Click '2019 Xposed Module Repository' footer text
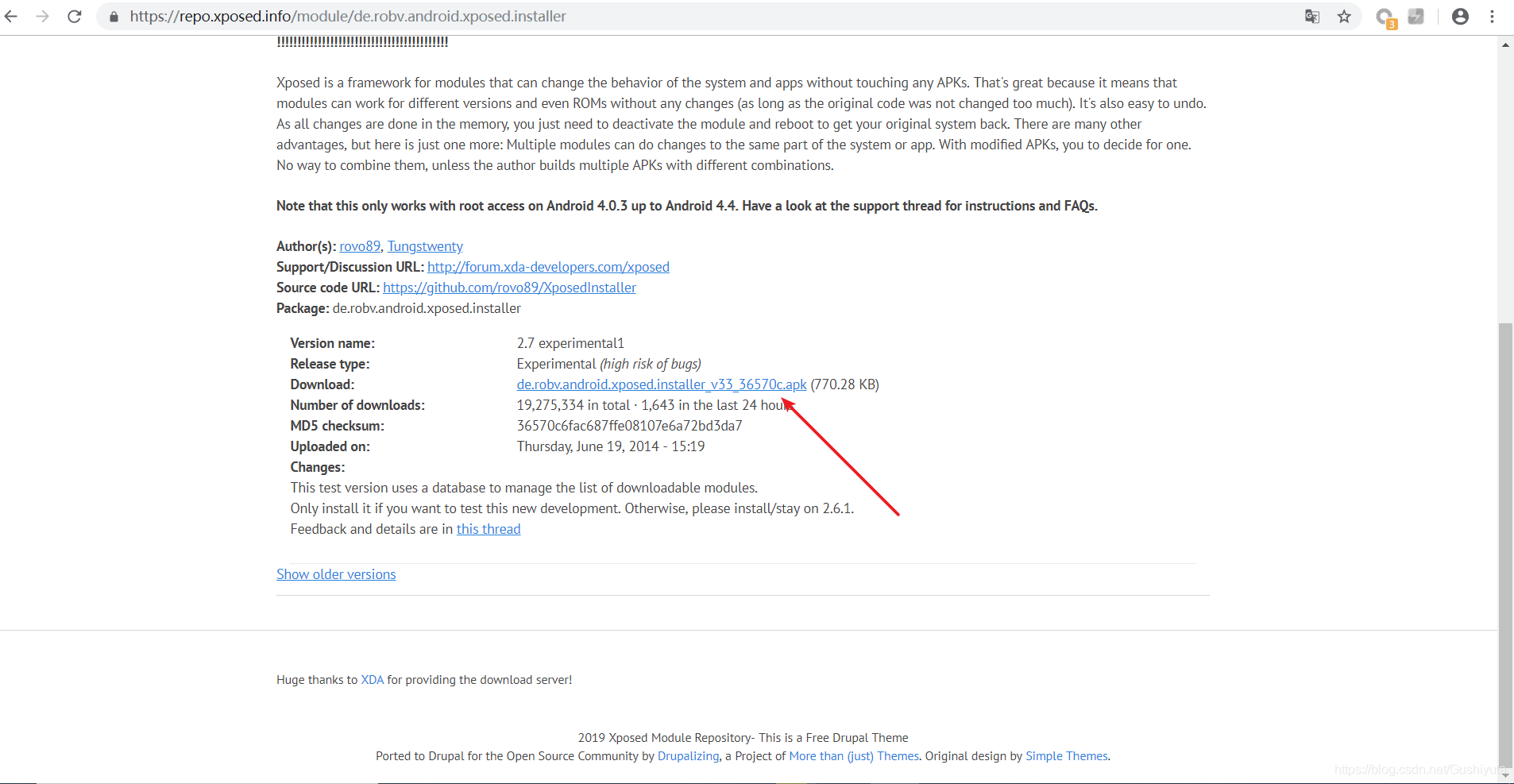Image resolution: width=1514 pixels, height=784 pixels. pos(665,738)
